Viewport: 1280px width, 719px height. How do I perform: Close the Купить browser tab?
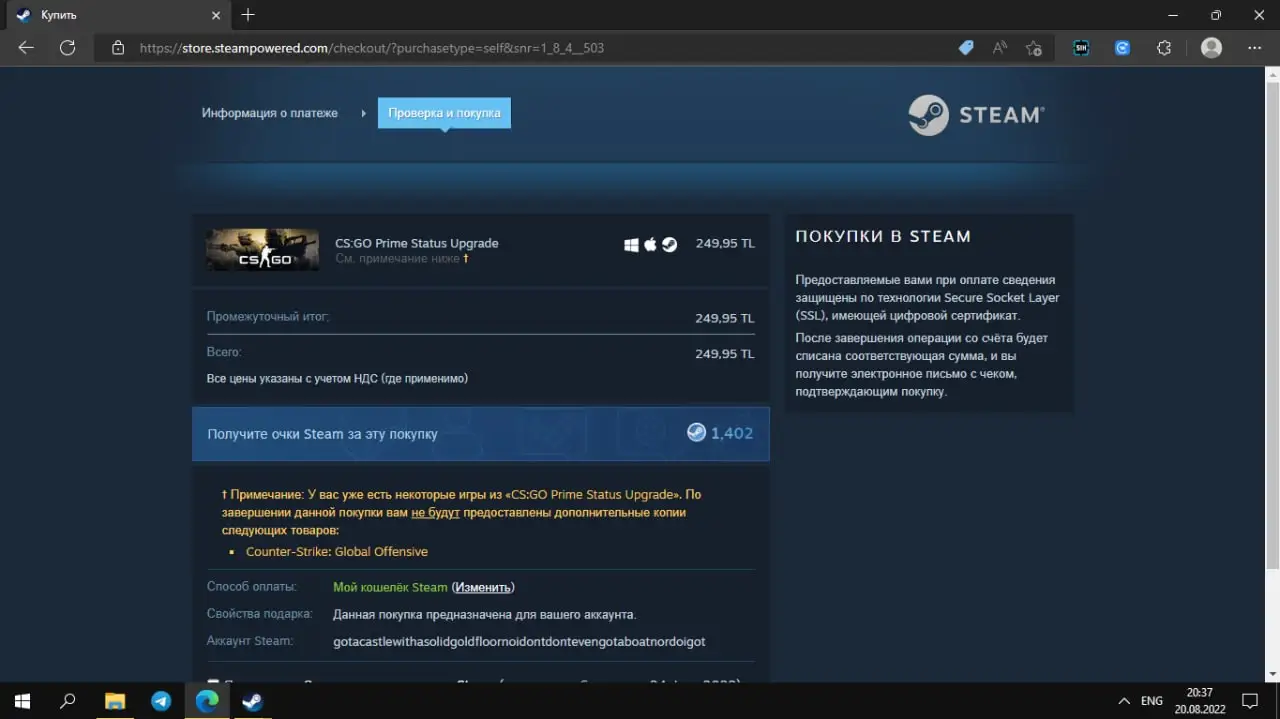point(214,15)
